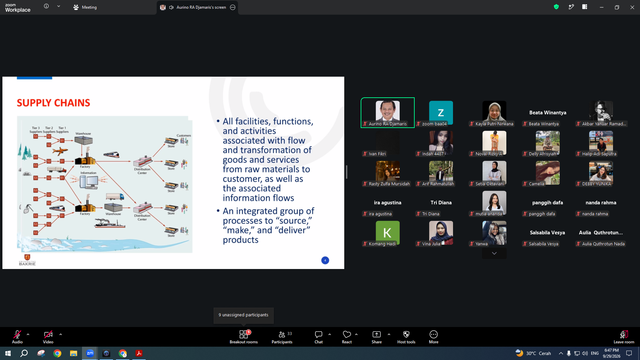This screenshot has height=360, width=640.
Task: Switch to the Meeting tab
Action: coord(85,7)
